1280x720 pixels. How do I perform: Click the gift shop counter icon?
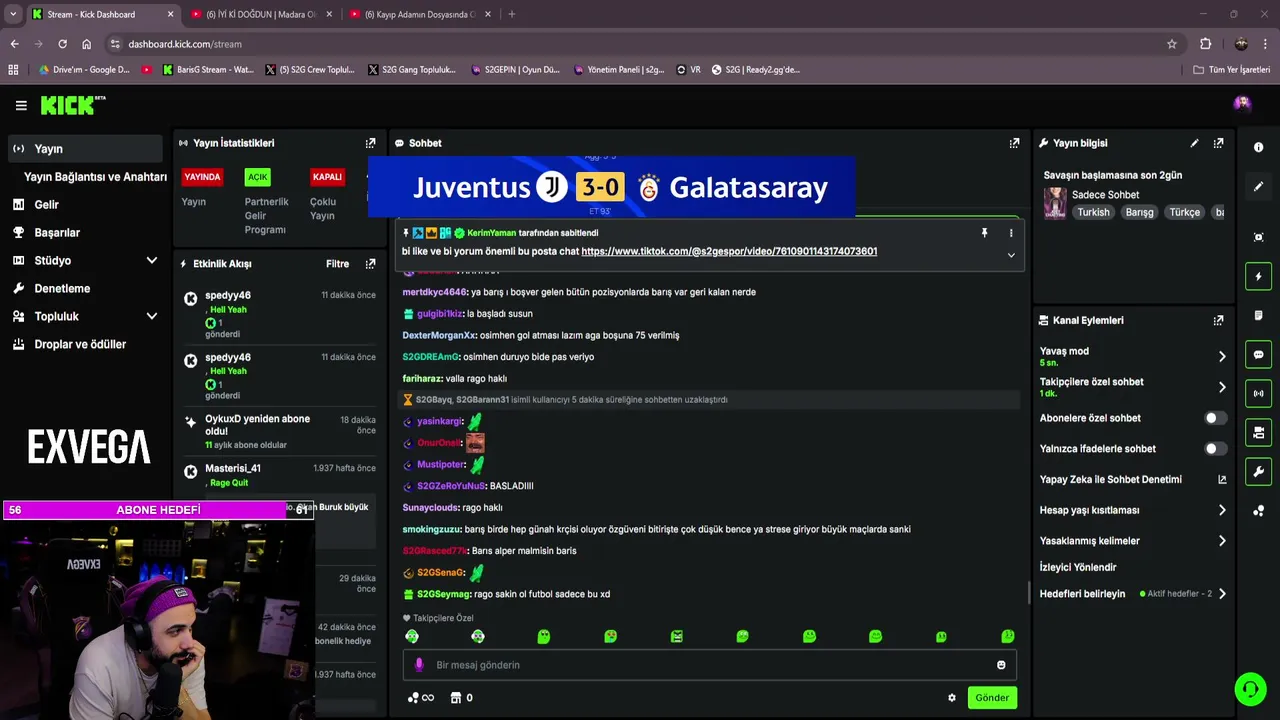pyautogui.click(x=461, y=698)
